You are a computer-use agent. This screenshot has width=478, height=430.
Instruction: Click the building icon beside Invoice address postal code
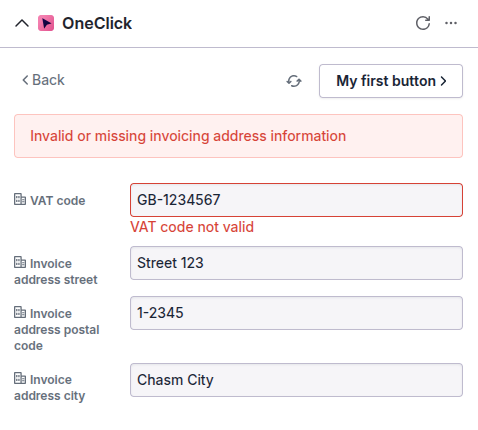click(x=20, y=312)
